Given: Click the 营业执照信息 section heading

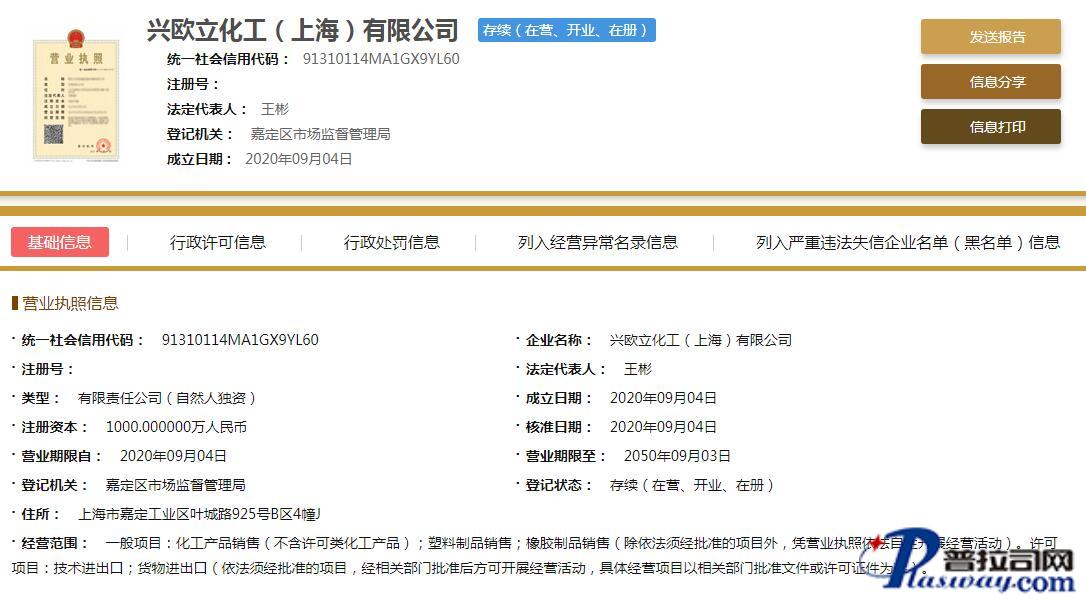Looking at the screenshot, I should coord(70,303).
